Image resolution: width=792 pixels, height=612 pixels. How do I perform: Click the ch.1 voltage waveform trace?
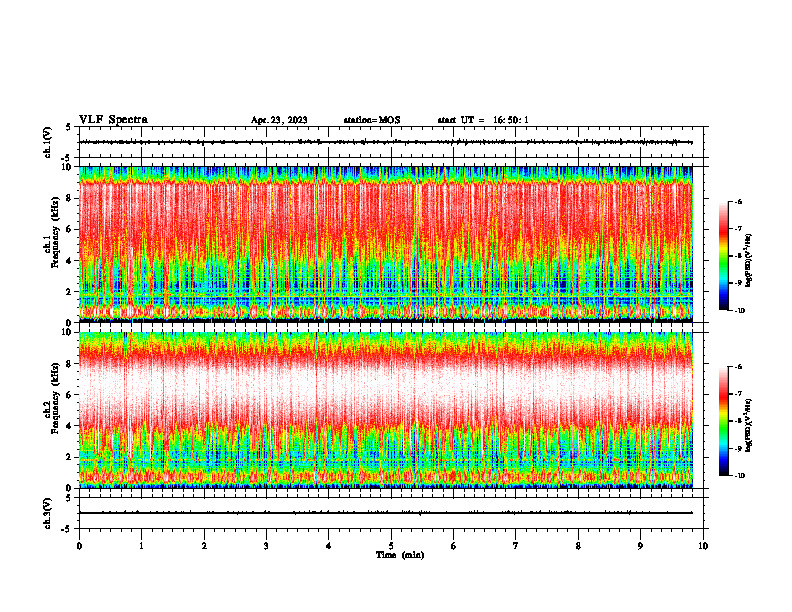tap(385, 142)
